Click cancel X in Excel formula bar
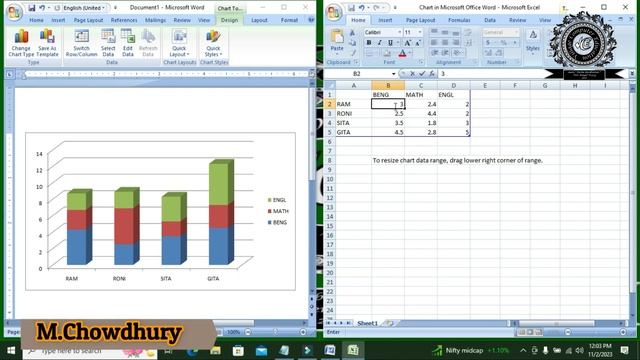Screen dimensions: 640x360 point(412,73)
